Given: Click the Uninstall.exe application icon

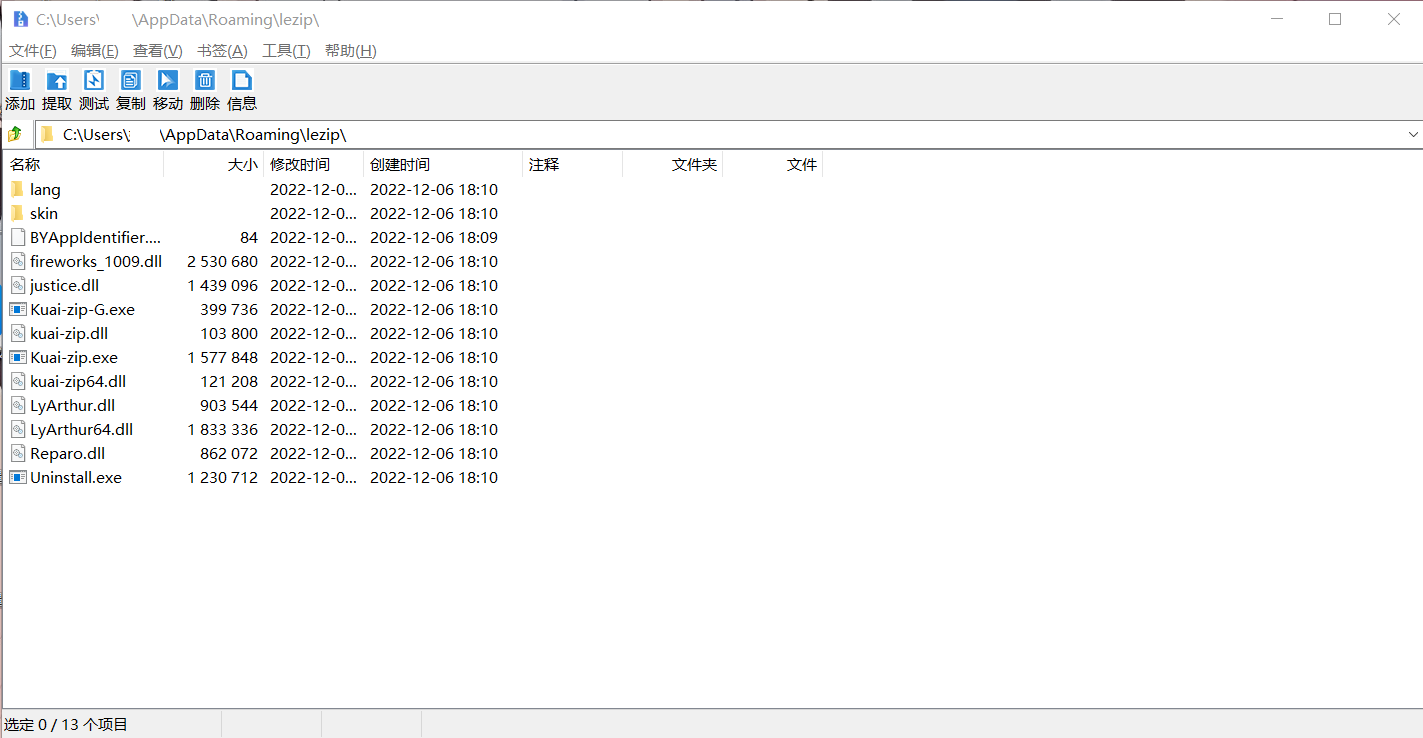Looking at the screenshot, I should [x=17, y=477].
